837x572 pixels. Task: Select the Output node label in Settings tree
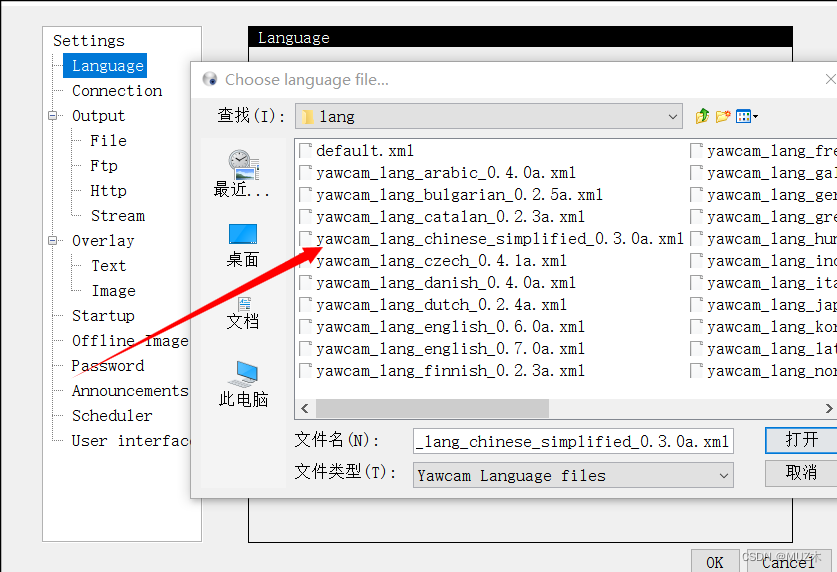click(x=98, y=116)
